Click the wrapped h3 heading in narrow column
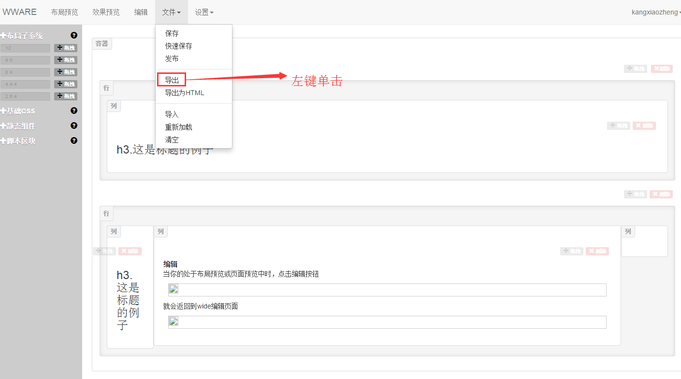The height and width of the screenshot is (379, 681). pos(128,300)
